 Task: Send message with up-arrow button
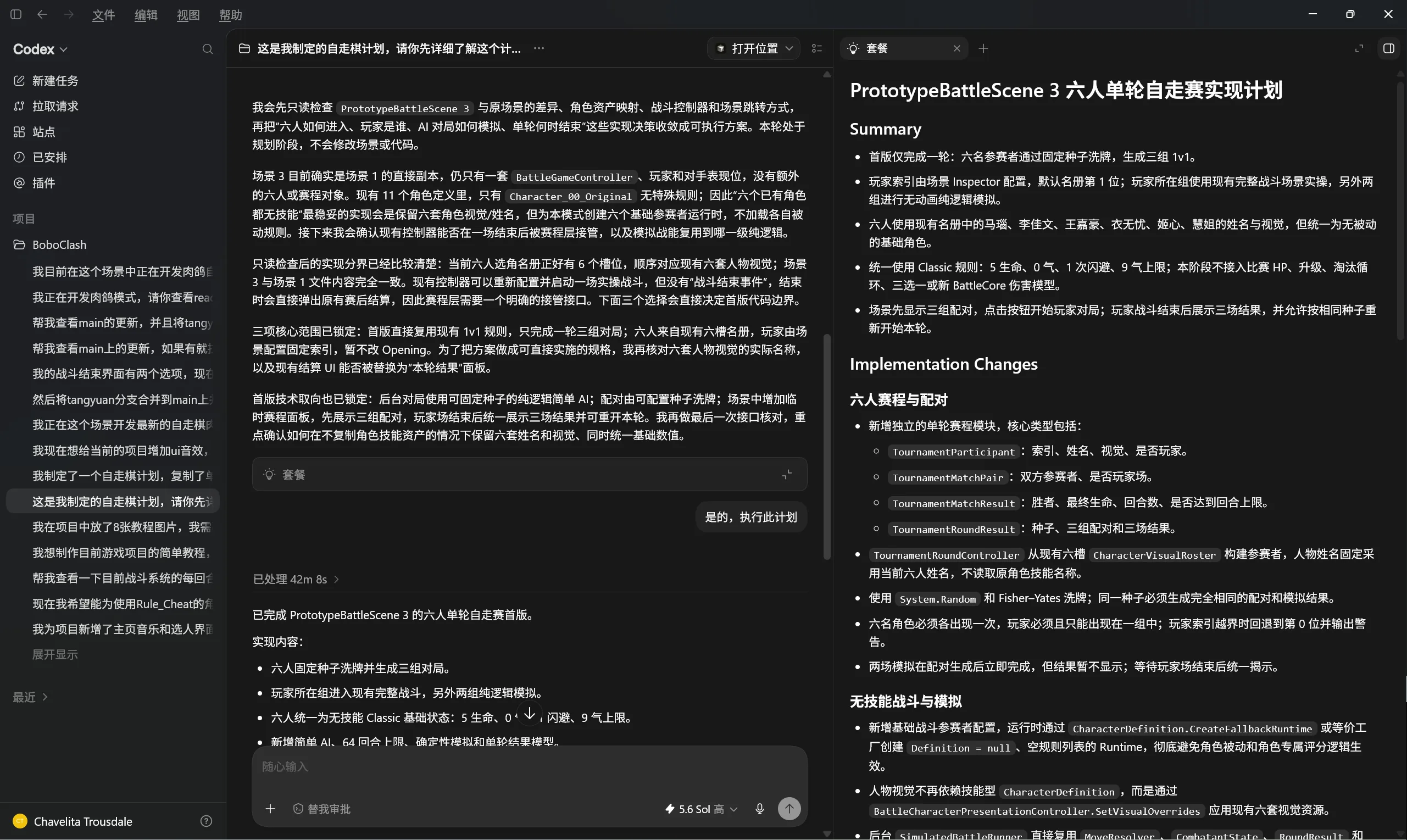[x=789, y=809]
